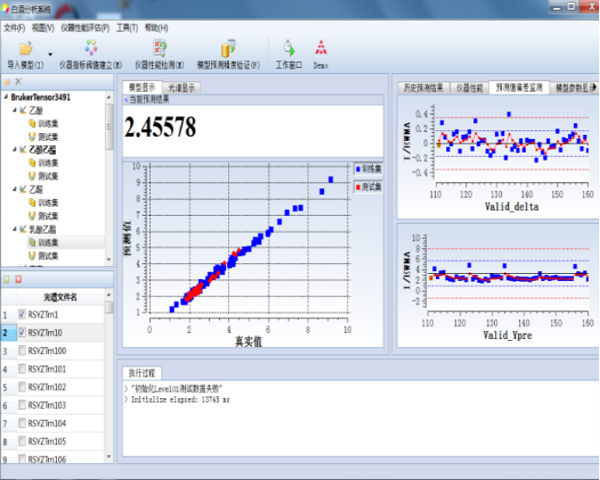This screenshot has height=480, width=600.
Task: Click the 导入模型 folder icon
Action: pos(25,48)
